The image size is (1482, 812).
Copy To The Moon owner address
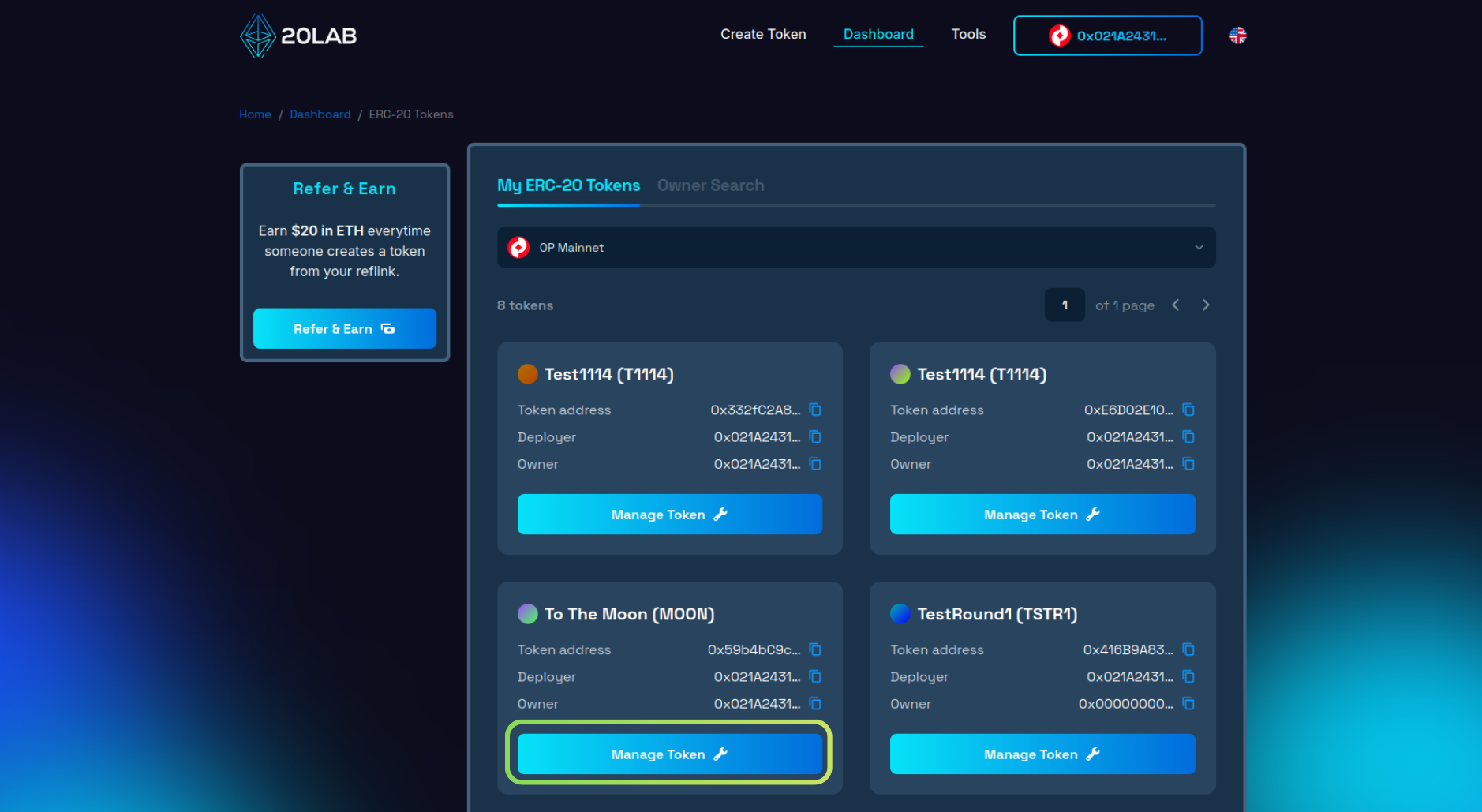click(x=815, y=704)
